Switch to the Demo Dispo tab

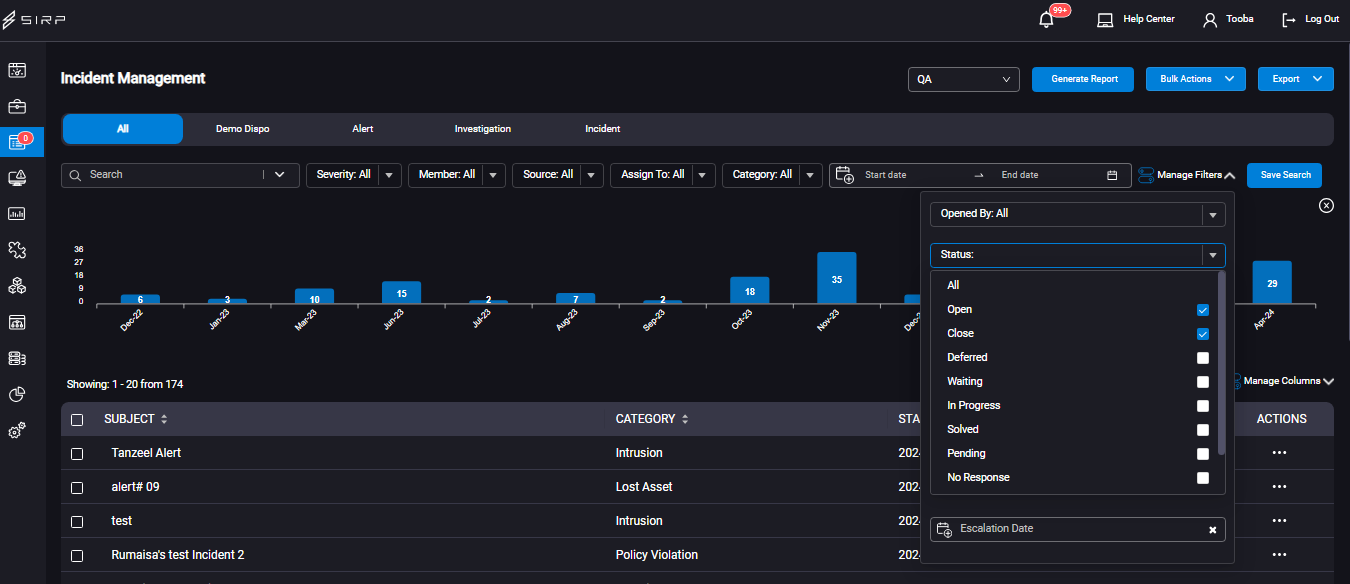(243, 129)
